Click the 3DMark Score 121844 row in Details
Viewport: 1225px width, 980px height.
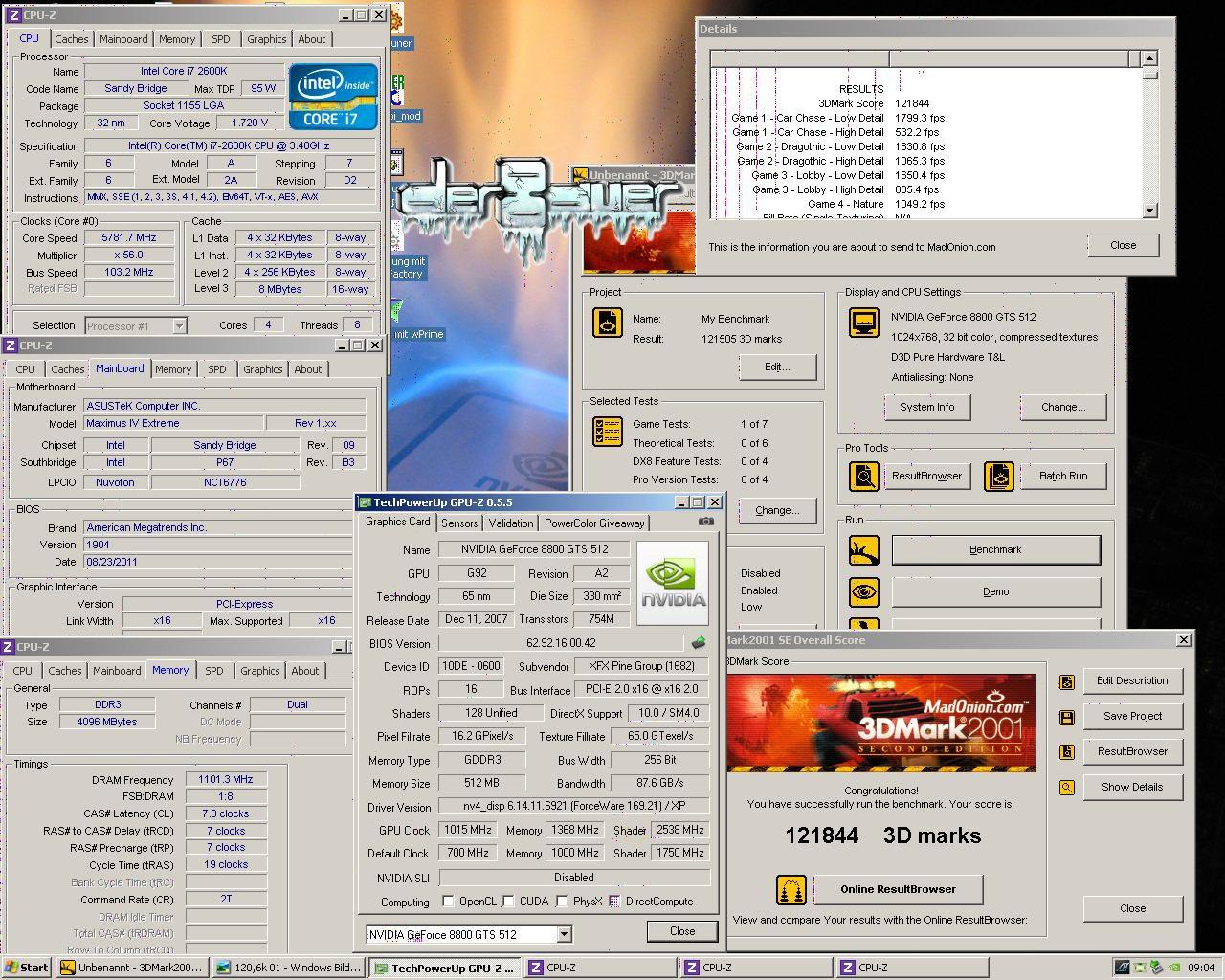click(x=873, y=103)
